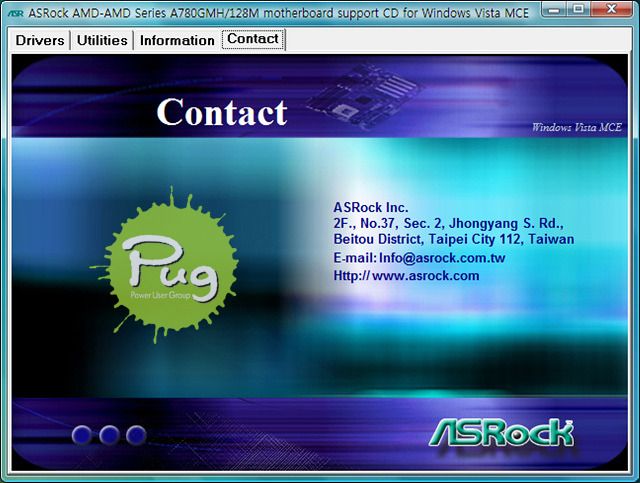Click the Info@asrock.com.tw email address

[442, 258]
